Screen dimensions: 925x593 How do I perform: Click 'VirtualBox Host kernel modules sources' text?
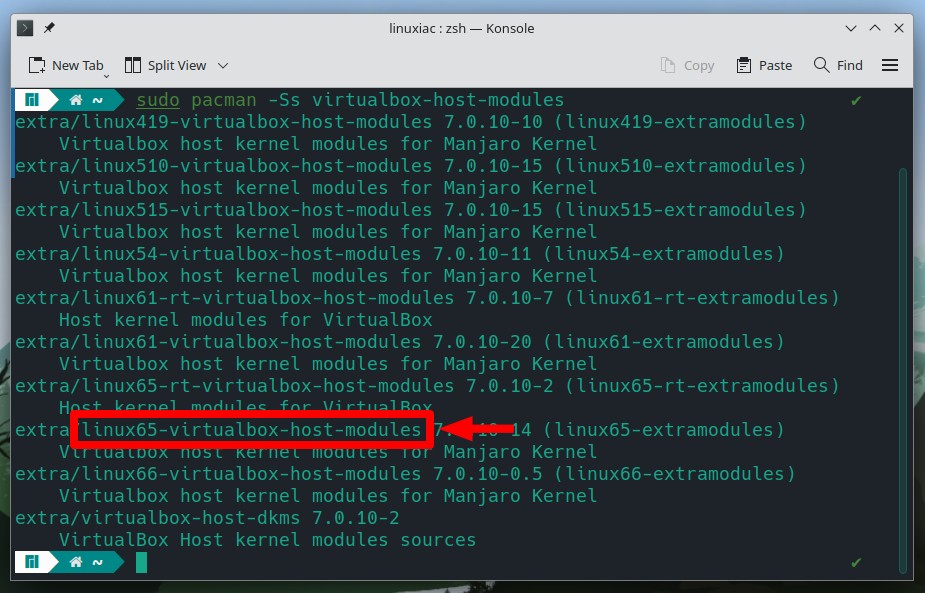267,540
